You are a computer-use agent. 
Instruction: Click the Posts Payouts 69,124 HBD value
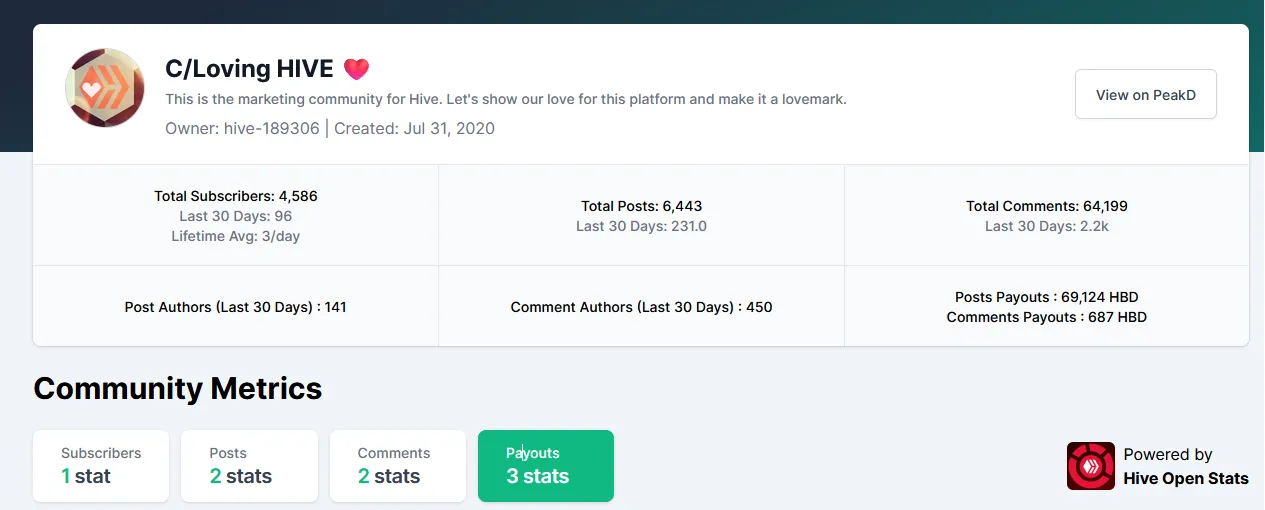1046,297
